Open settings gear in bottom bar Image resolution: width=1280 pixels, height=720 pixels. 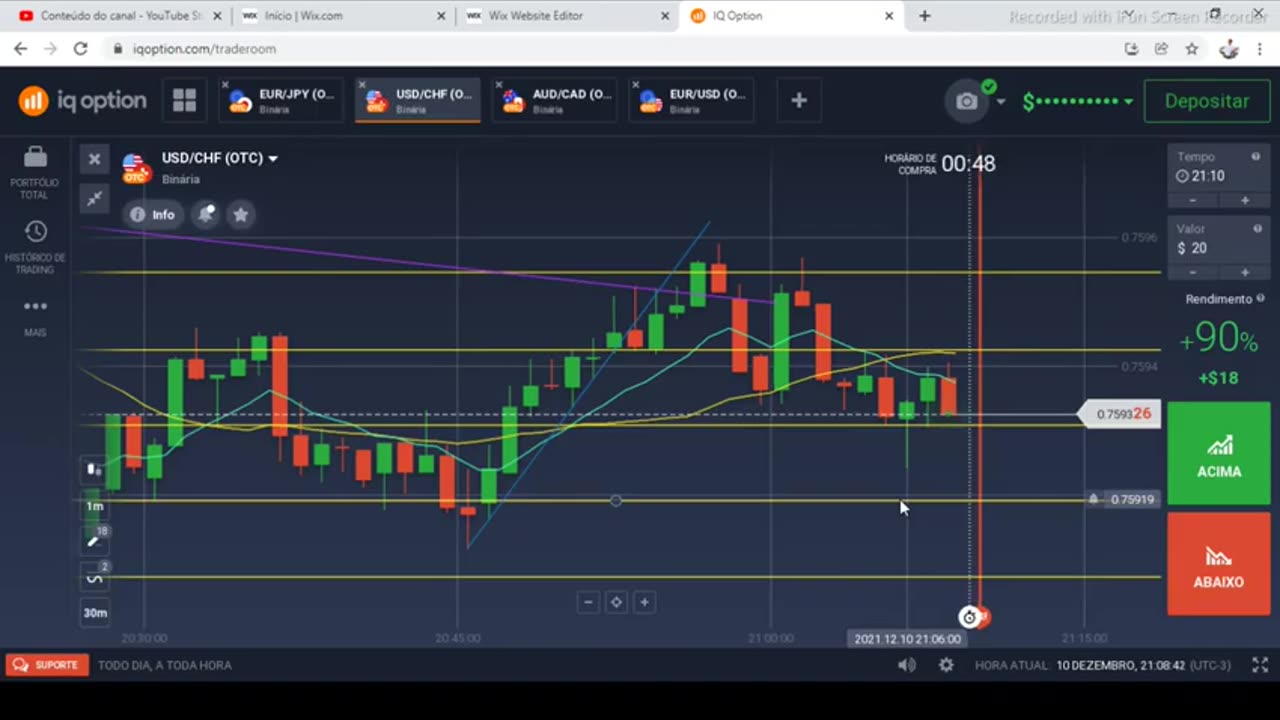click(x=946, y=665)
